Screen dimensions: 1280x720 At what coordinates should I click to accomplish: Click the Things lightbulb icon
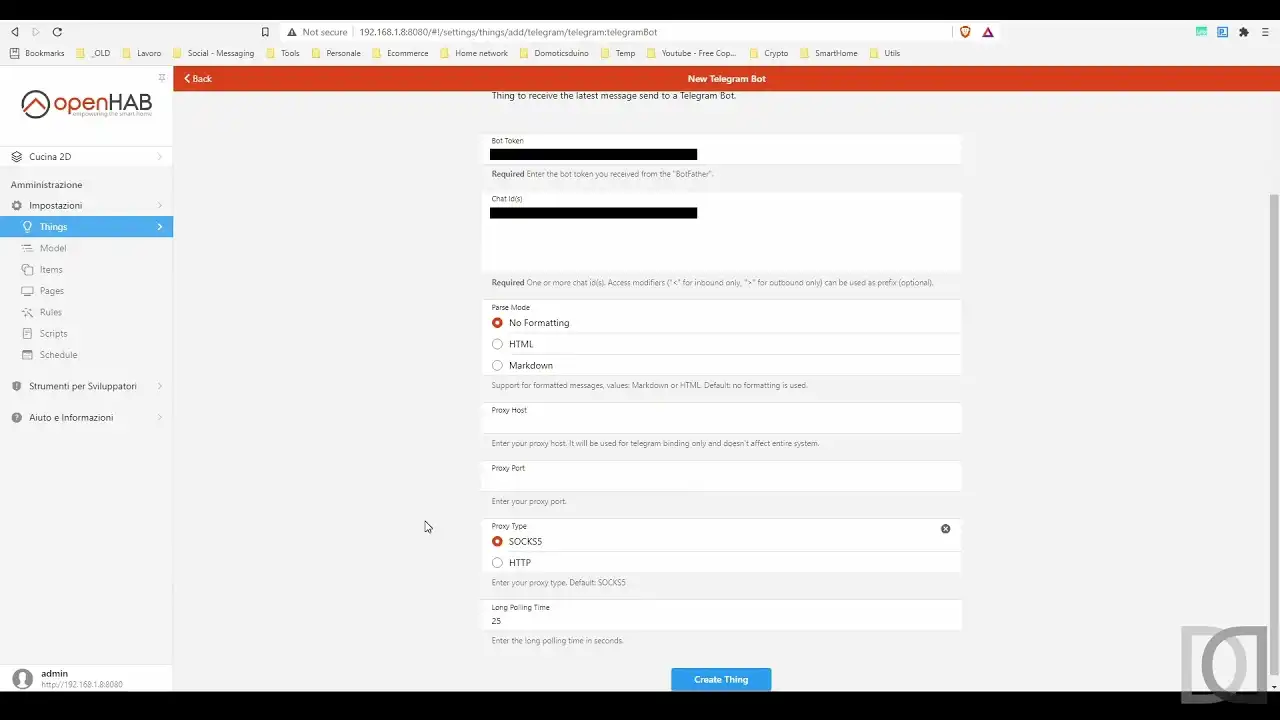(28, 227)
